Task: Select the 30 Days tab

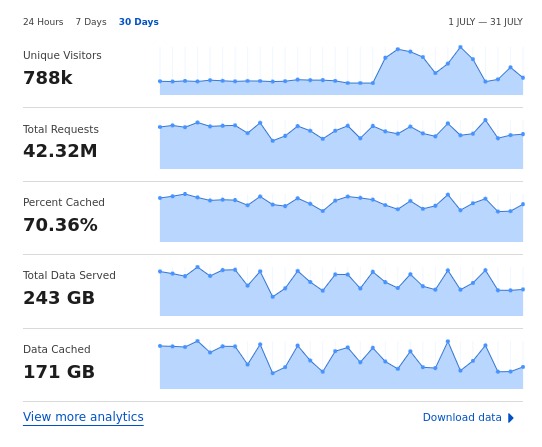Action: click(139, 22)
